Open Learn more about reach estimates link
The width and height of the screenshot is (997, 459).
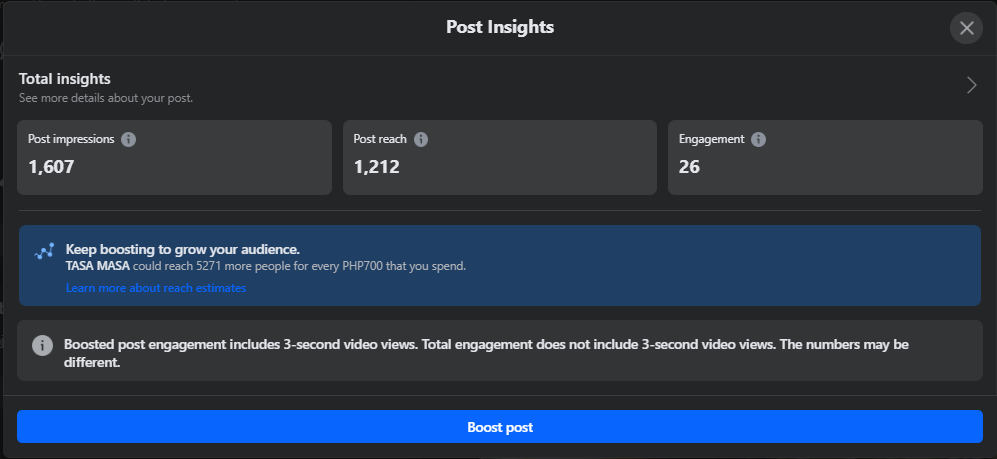tap(156, 288)
